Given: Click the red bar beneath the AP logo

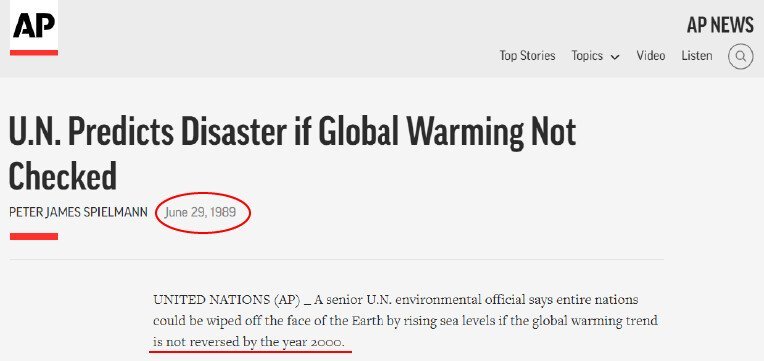Looking at the screenshot, I should (34, 53).
